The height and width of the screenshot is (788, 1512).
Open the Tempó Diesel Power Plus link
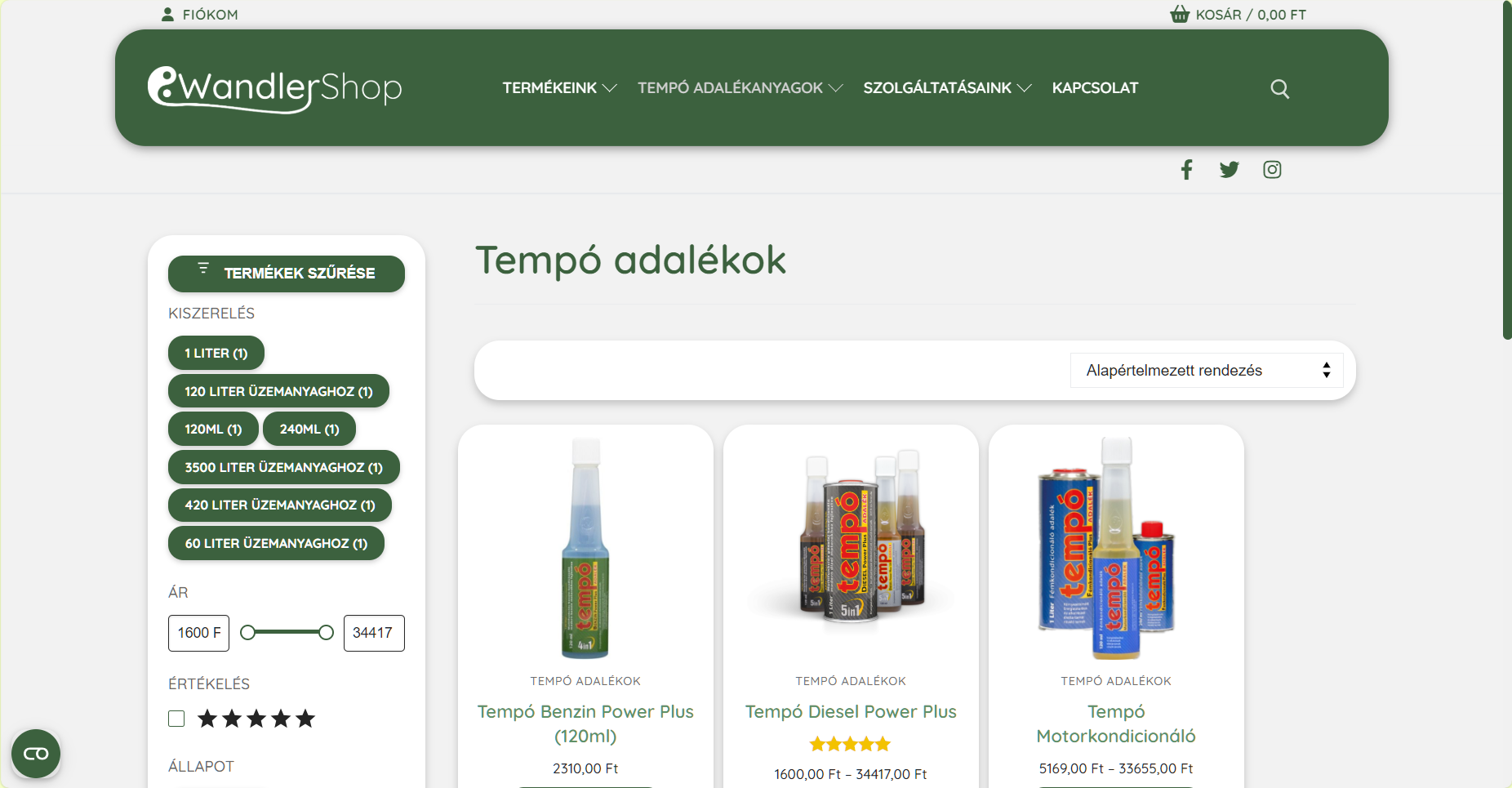(x=850, y=711)
